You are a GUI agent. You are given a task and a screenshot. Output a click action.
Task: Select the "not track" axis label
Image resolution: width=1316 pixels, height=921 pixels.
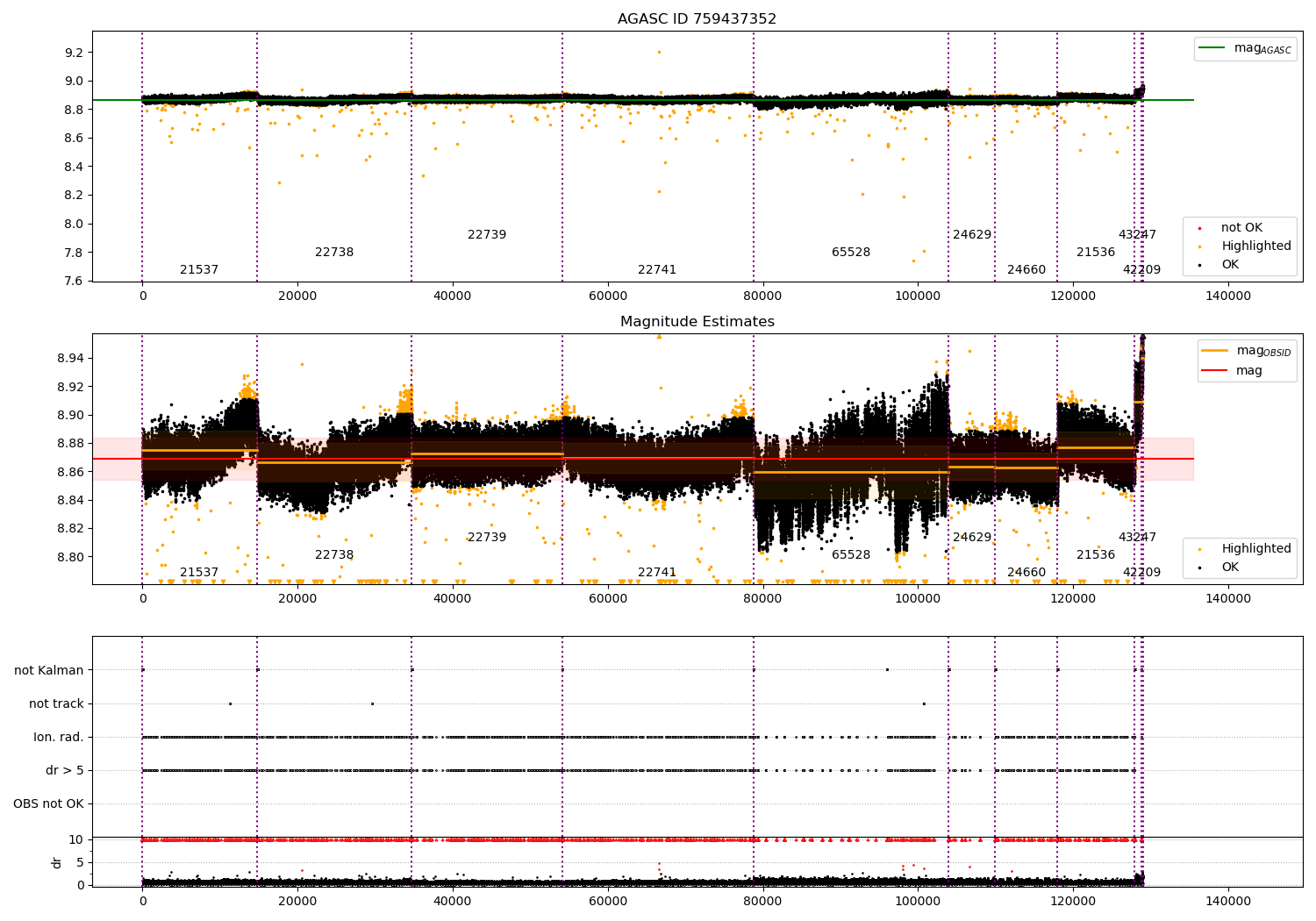tap(56, 703)
